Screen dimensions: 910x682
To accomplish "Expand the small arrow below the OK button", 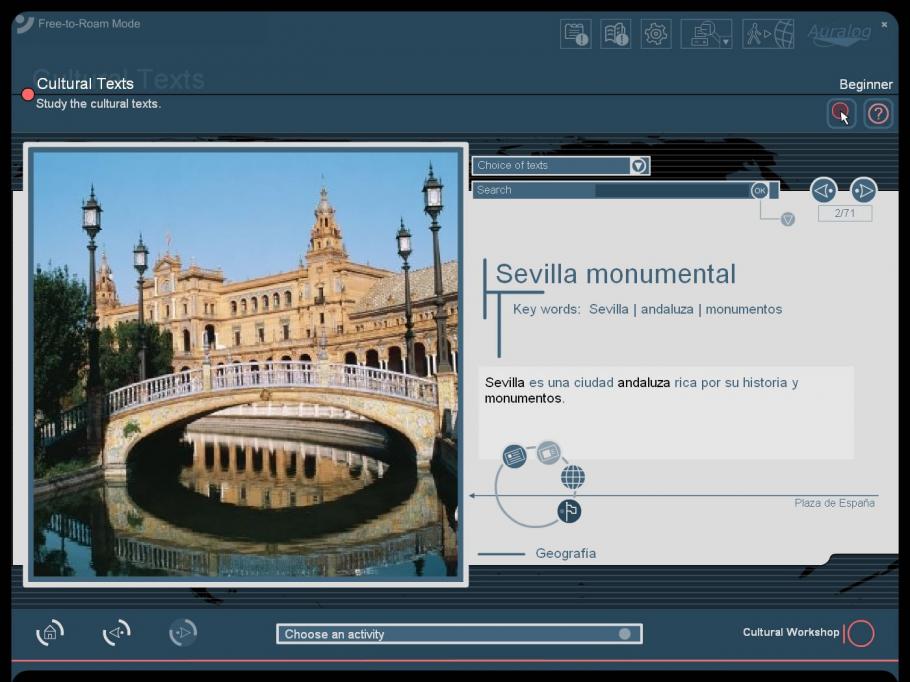I will (x=787, y=219).
